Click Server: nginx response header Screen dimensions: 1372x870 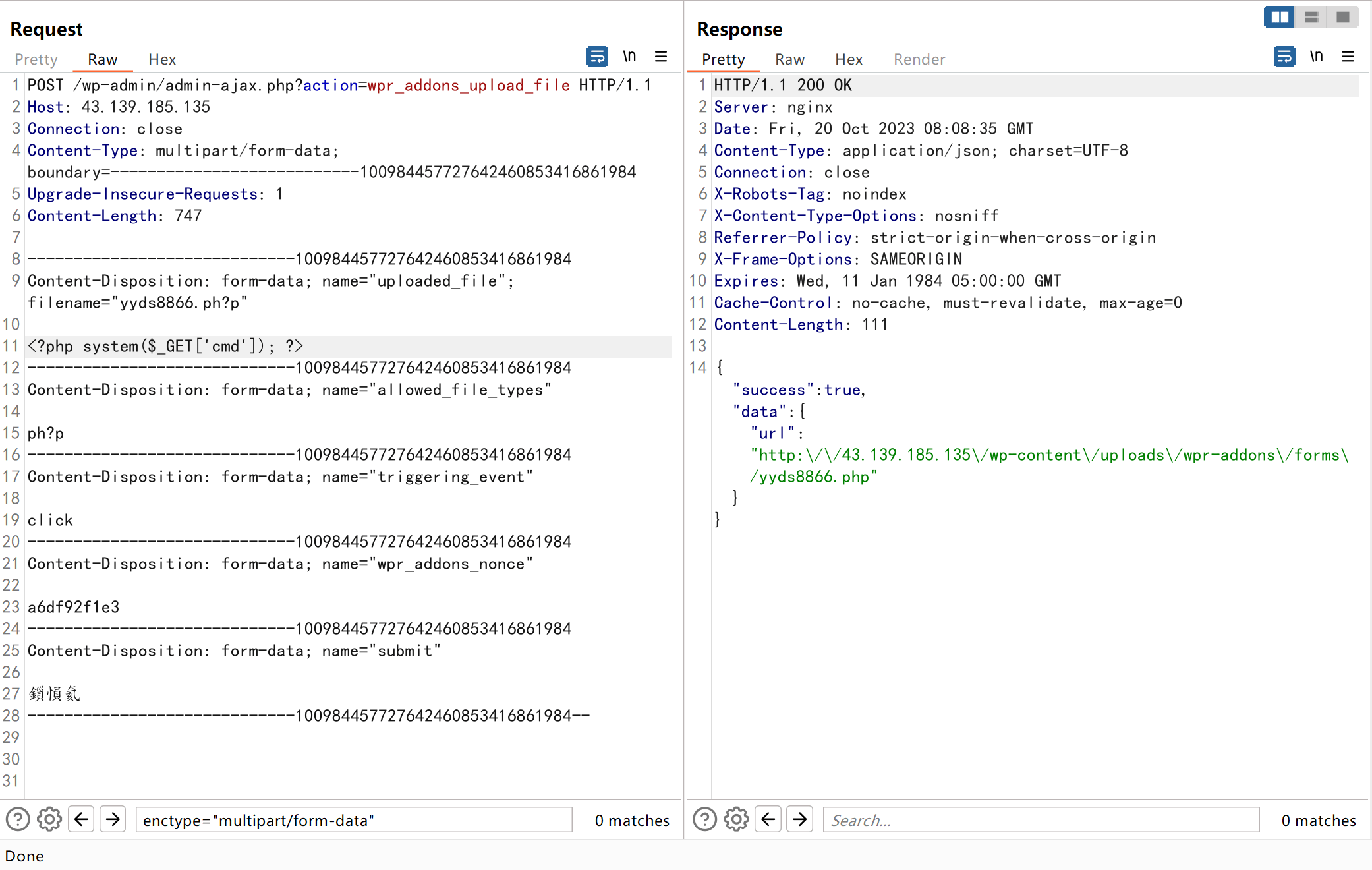point(774,107)
